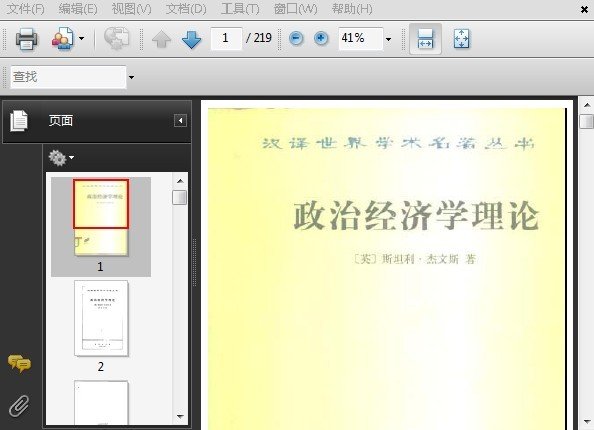Click the 查找 search field
The width and height of the screenshot is (594, 430).
coord(68,77)
